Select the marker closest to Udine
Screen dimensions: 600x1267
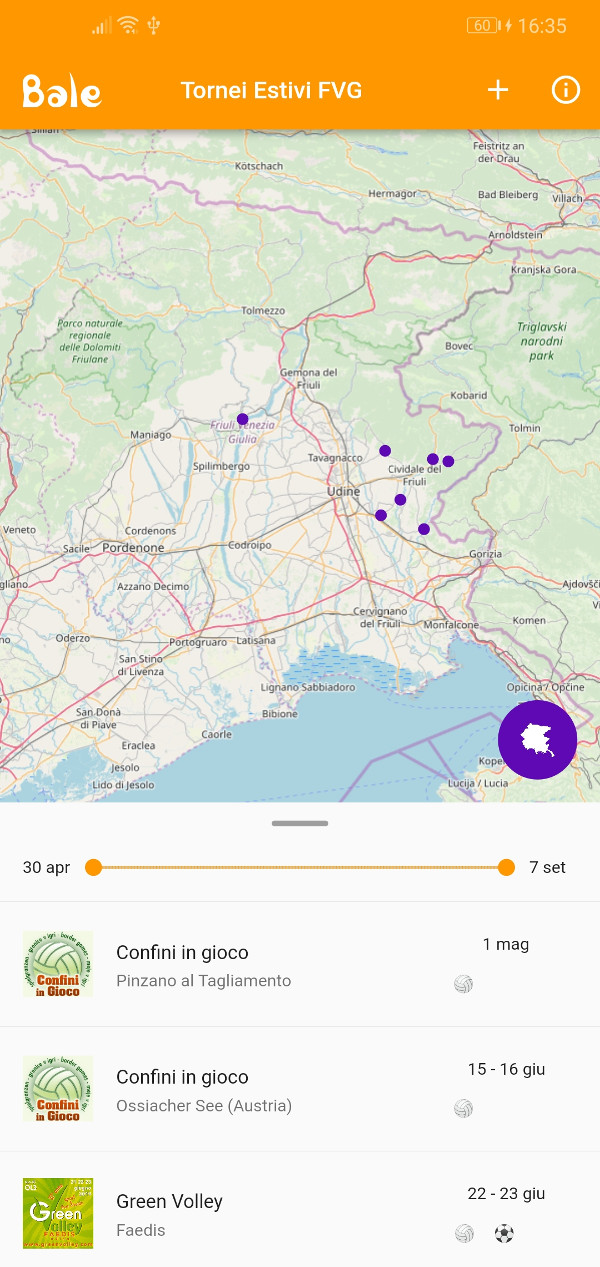[381, 515]
